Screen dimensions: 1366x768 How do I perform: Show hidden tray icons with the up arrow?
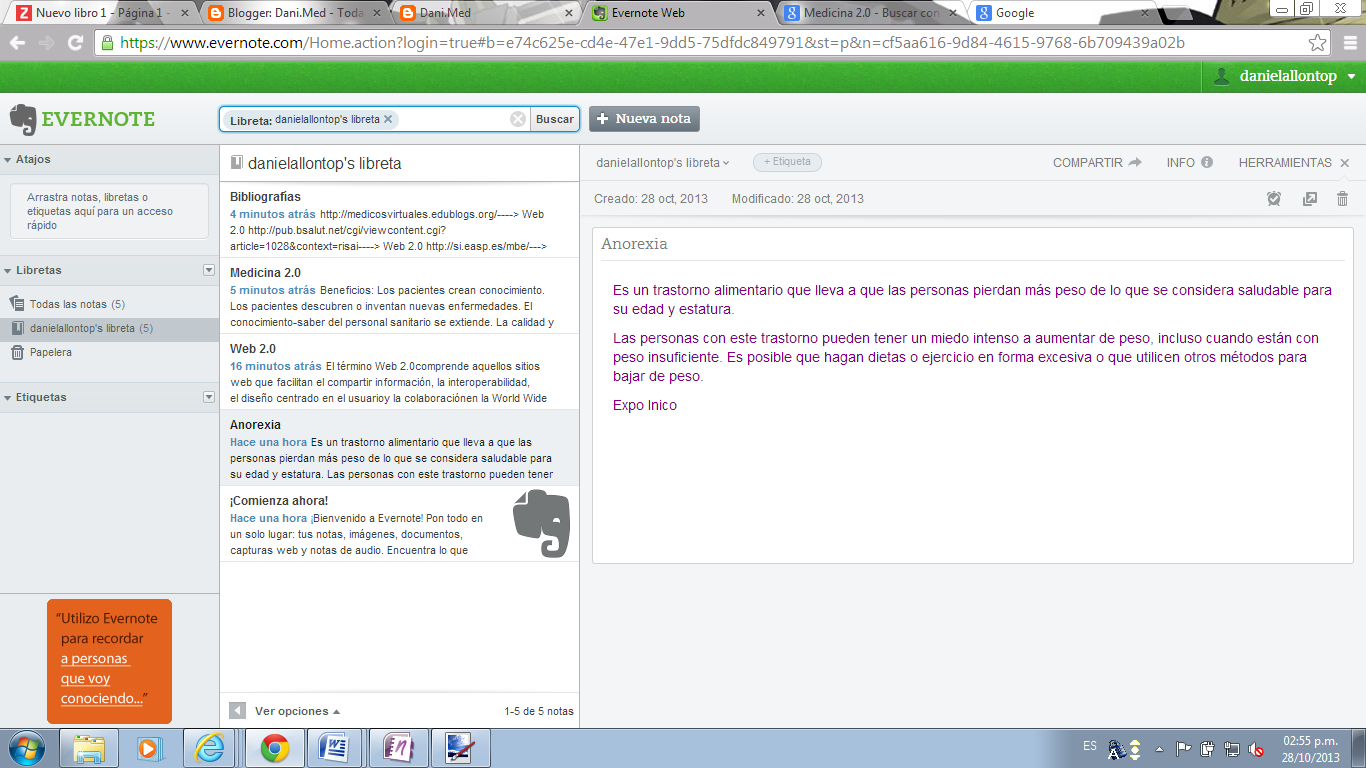1159,748
